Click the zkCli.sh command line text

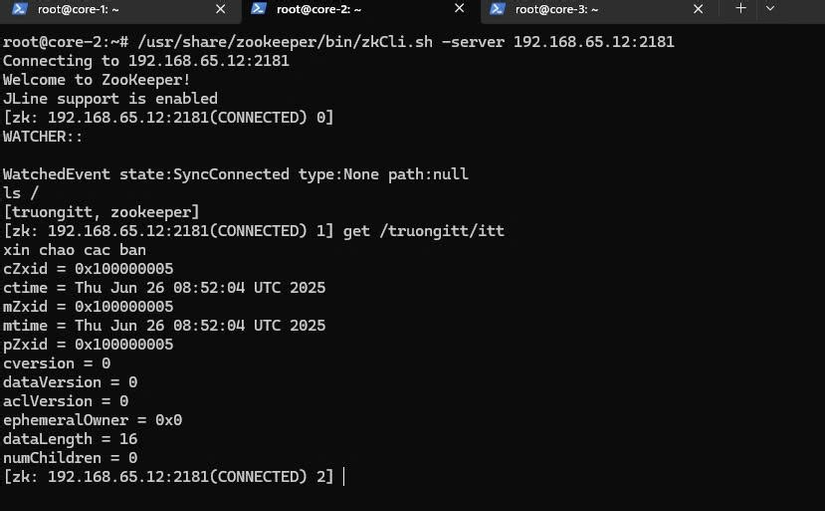click(x=406, y=42)
